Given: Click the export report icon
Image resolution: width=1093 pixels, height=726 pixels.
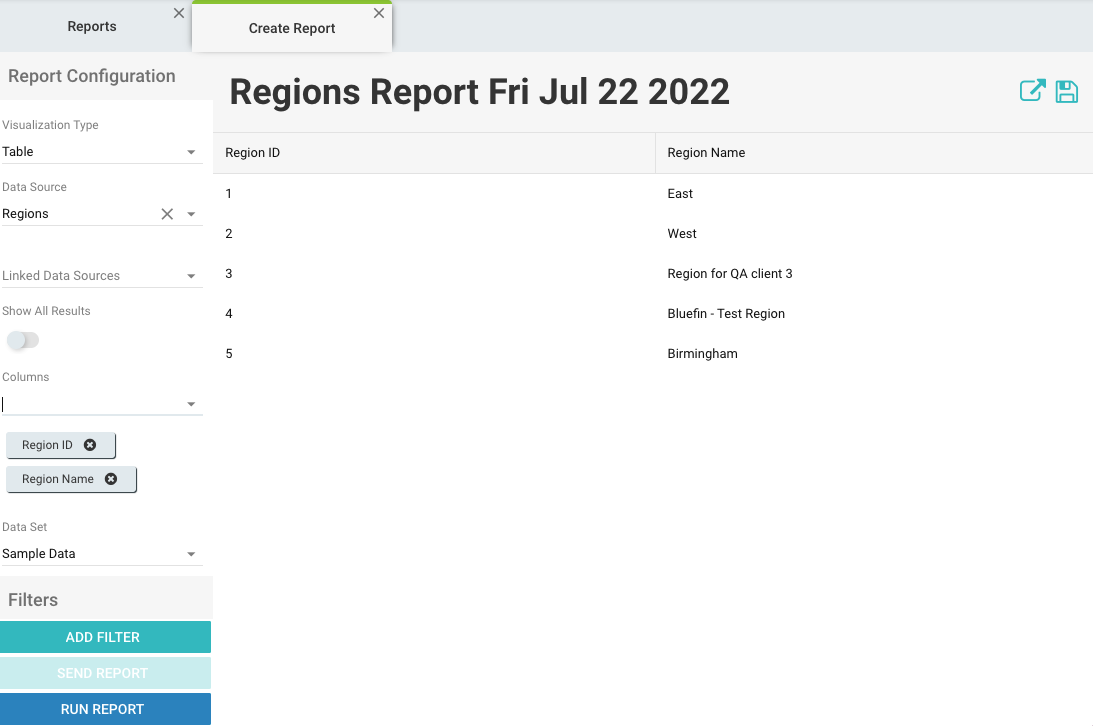Looking at the screenshot, I should coord(1032,91).
